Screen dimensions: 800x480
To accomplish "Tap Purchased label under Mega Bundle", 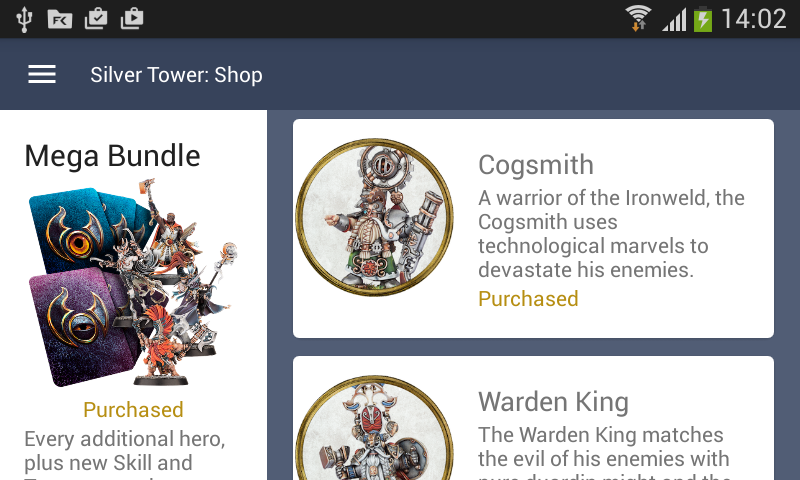I will [x=133, y=410].
